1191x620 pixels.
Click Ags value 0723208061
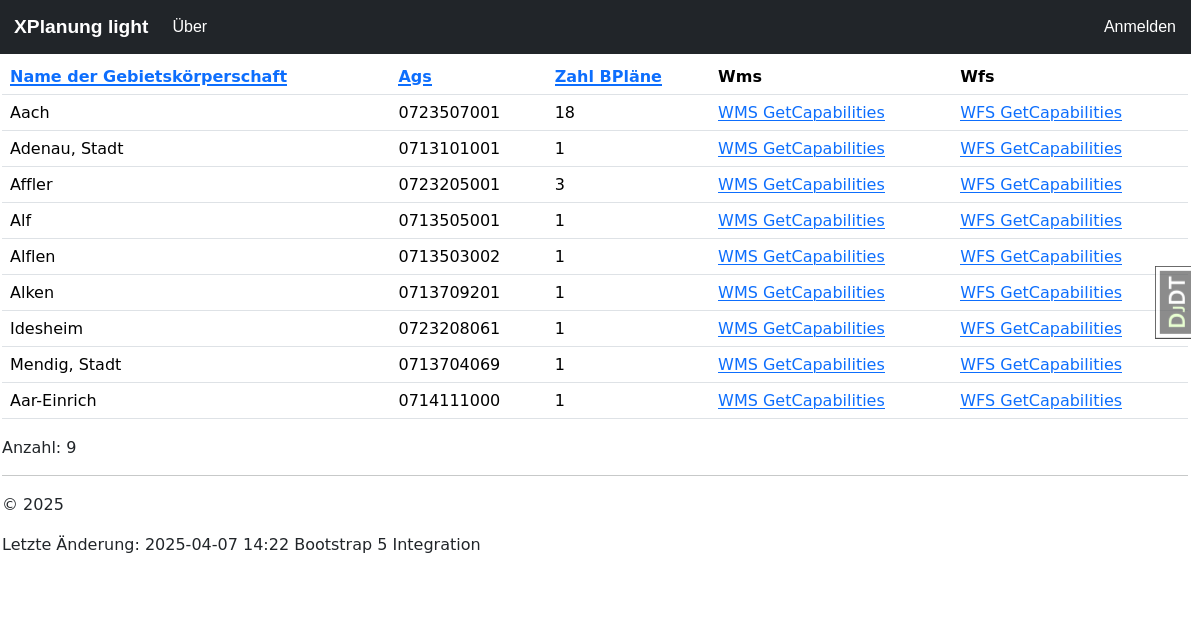[x=449, y=328]
